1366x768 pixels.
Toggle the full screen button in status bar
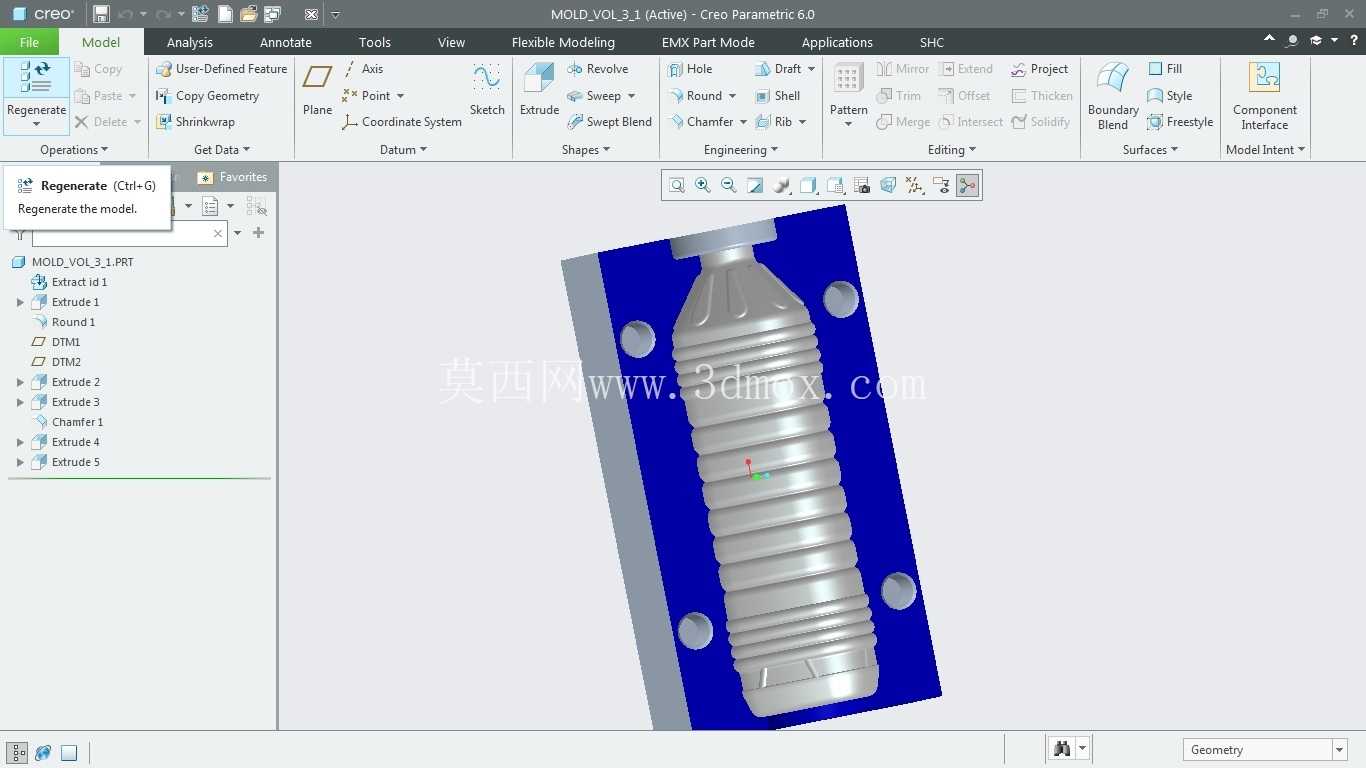point(69,752)
